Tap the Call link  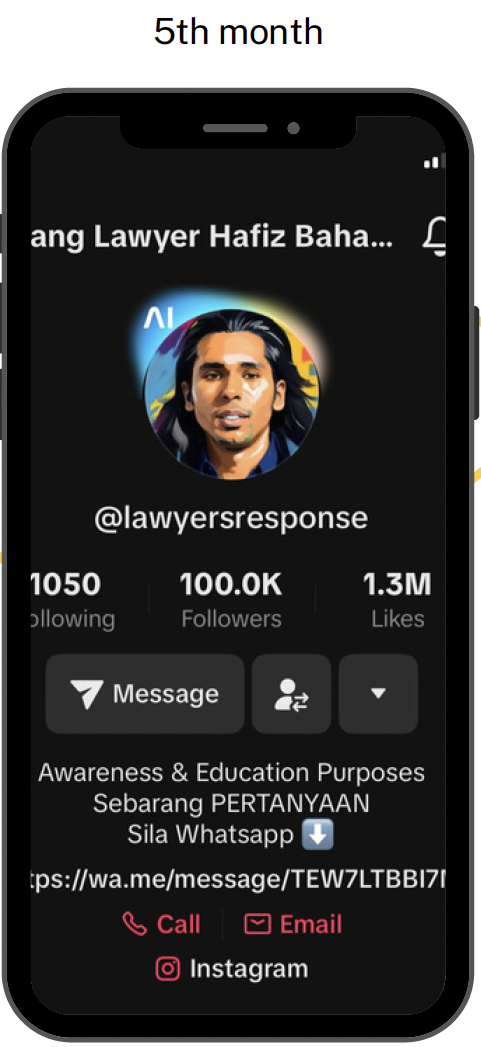(x=162, y=924)
